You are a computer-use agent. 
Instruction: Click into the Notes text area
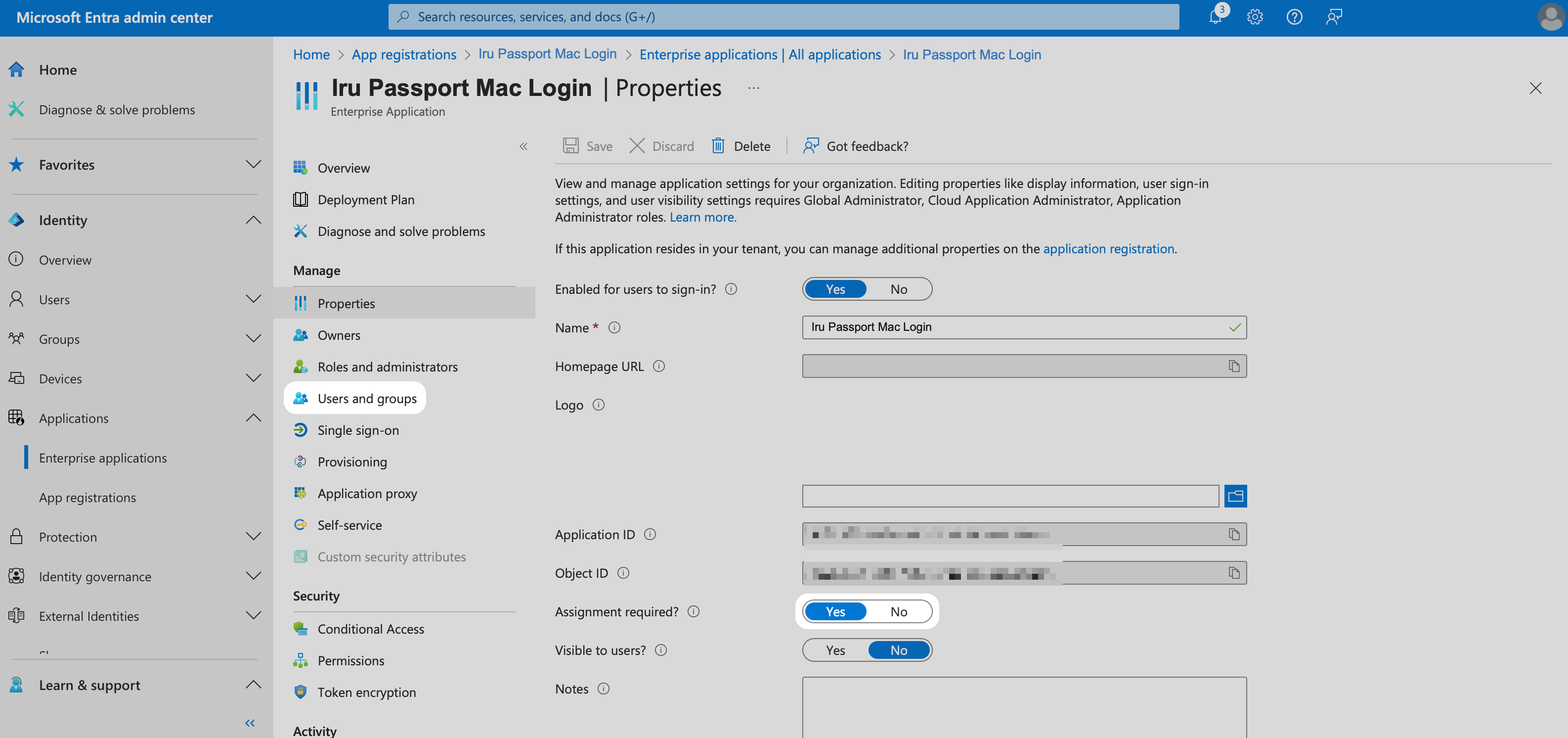(1024, 707)
